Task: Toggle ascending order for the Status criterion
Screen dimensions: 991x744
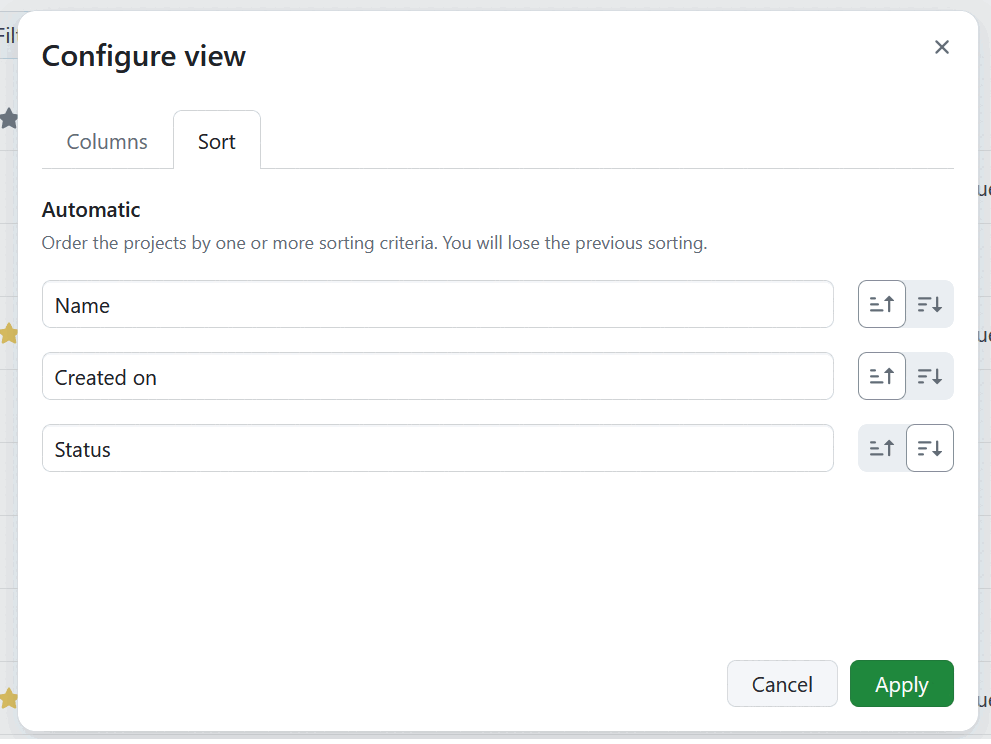Action: click(881, 448)
